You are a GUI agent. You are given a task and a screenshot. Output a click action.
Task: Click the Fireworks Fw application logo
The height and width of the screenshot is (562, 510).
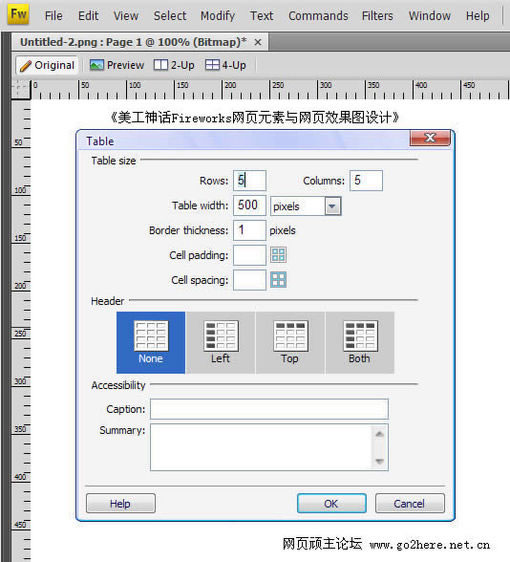tap(18, 15)
